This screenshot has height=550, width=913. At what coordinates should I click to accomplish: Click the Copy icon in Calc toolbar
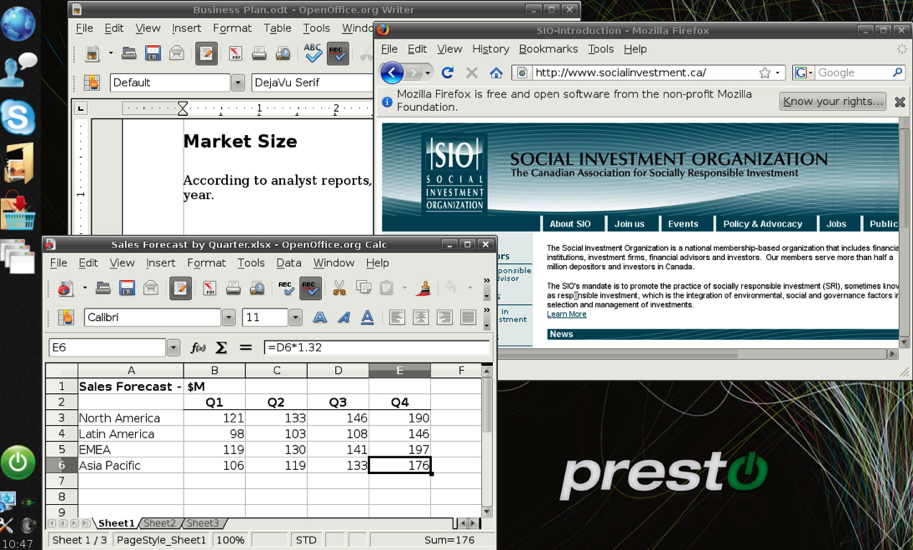pos(363,288)
